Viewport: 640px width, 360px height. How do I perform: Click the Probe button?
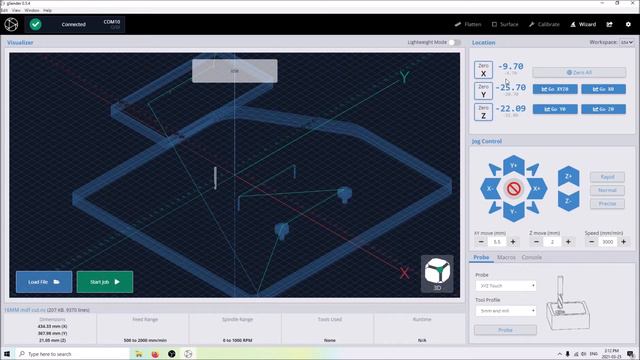click(x=505, y=330)
